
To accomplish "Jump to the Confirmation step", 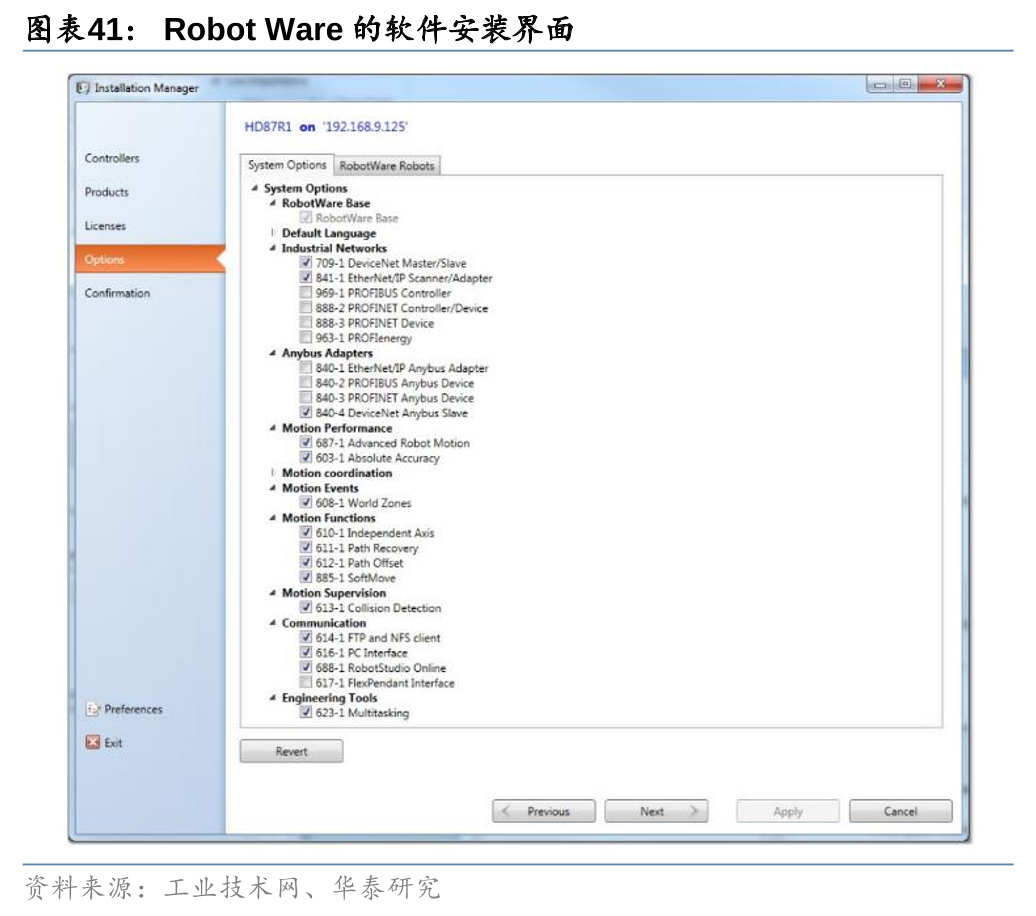I will 118,293.
